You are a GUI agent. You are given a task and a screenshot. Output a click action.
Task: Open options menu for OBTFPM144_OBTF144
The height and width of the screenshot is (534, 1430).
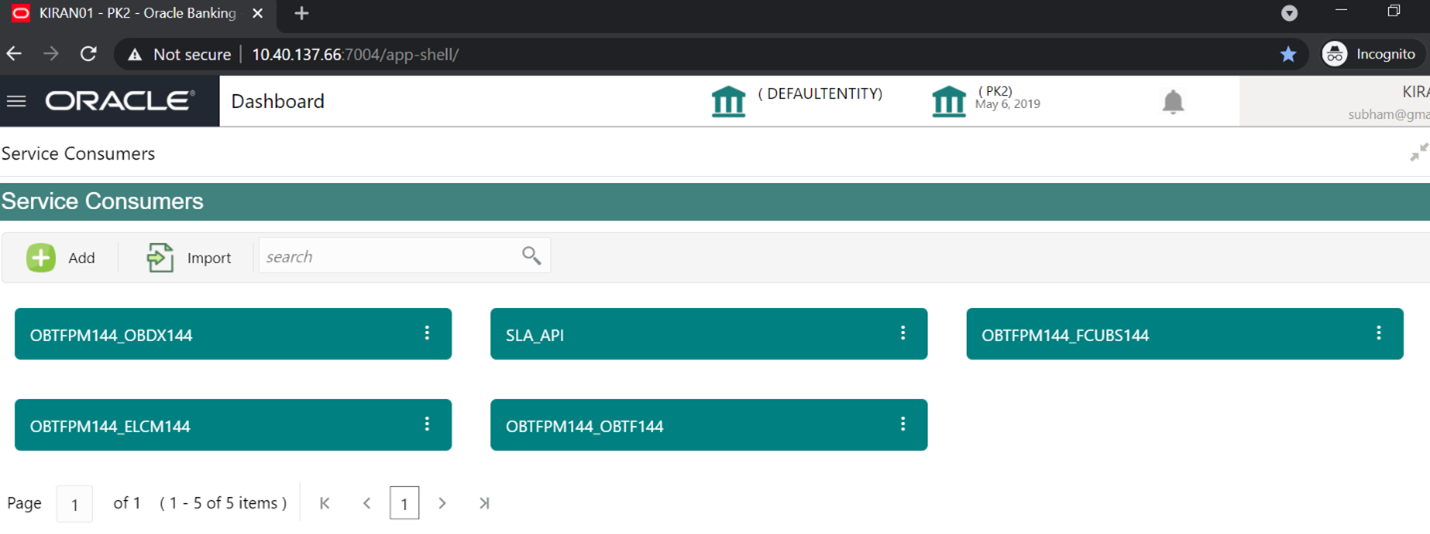[903, 424]
